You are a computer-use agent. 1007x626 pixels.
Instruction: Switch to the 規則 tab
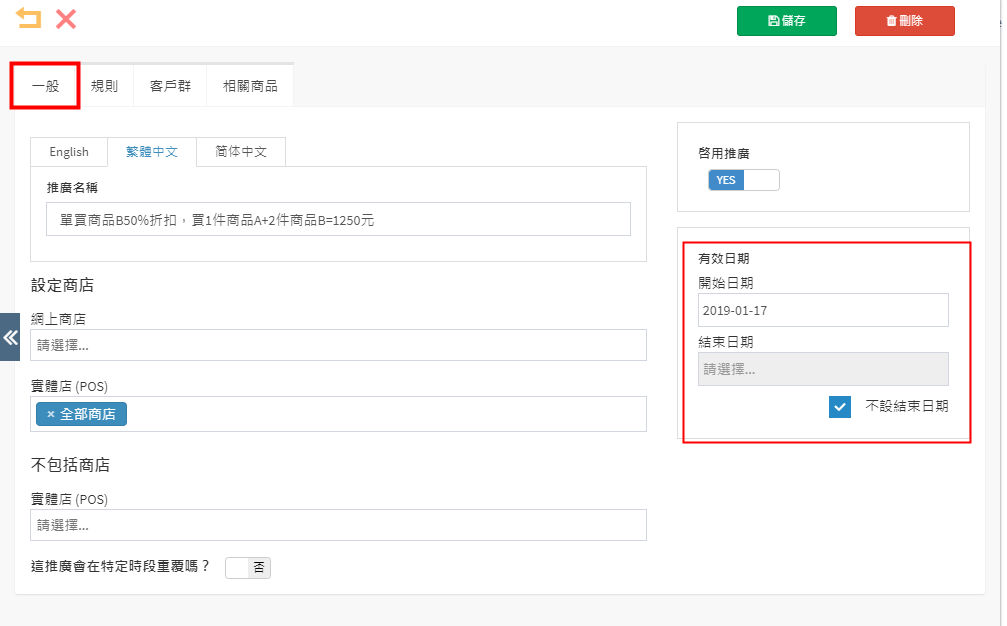coord(104,85)
